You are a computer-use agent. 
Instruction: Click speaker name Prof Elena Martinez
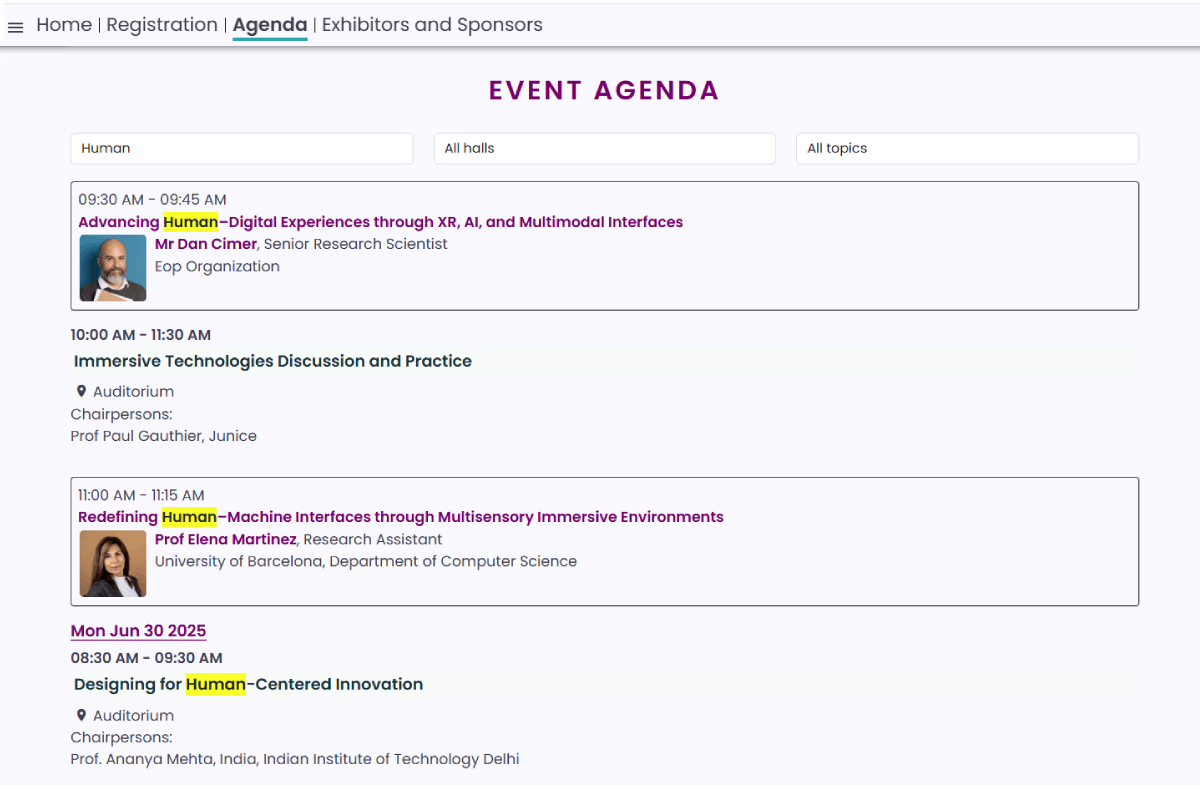(226, 539)
